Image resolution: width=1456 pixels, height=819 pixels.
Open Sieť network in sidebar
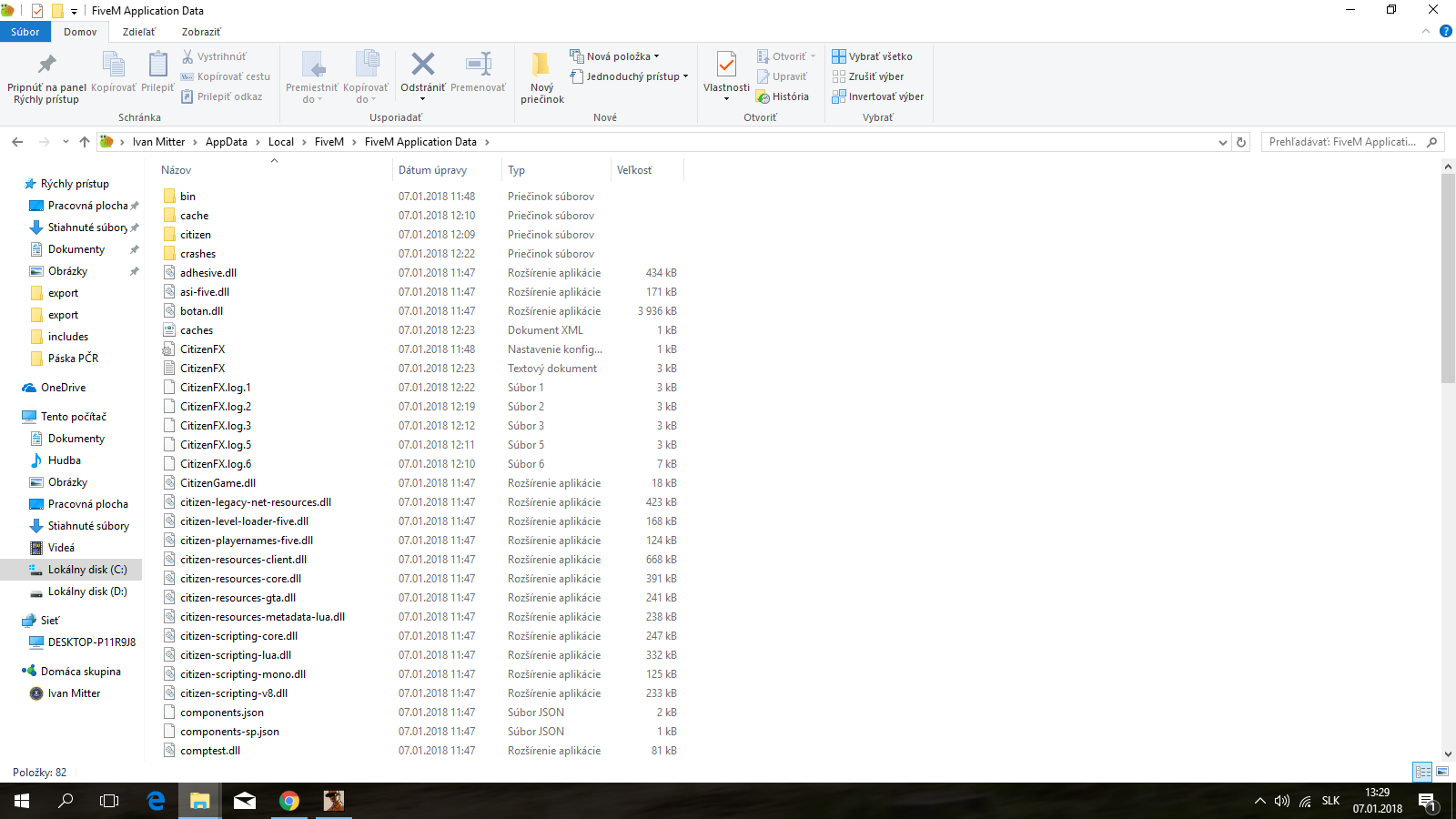click(x=49, y=621)
